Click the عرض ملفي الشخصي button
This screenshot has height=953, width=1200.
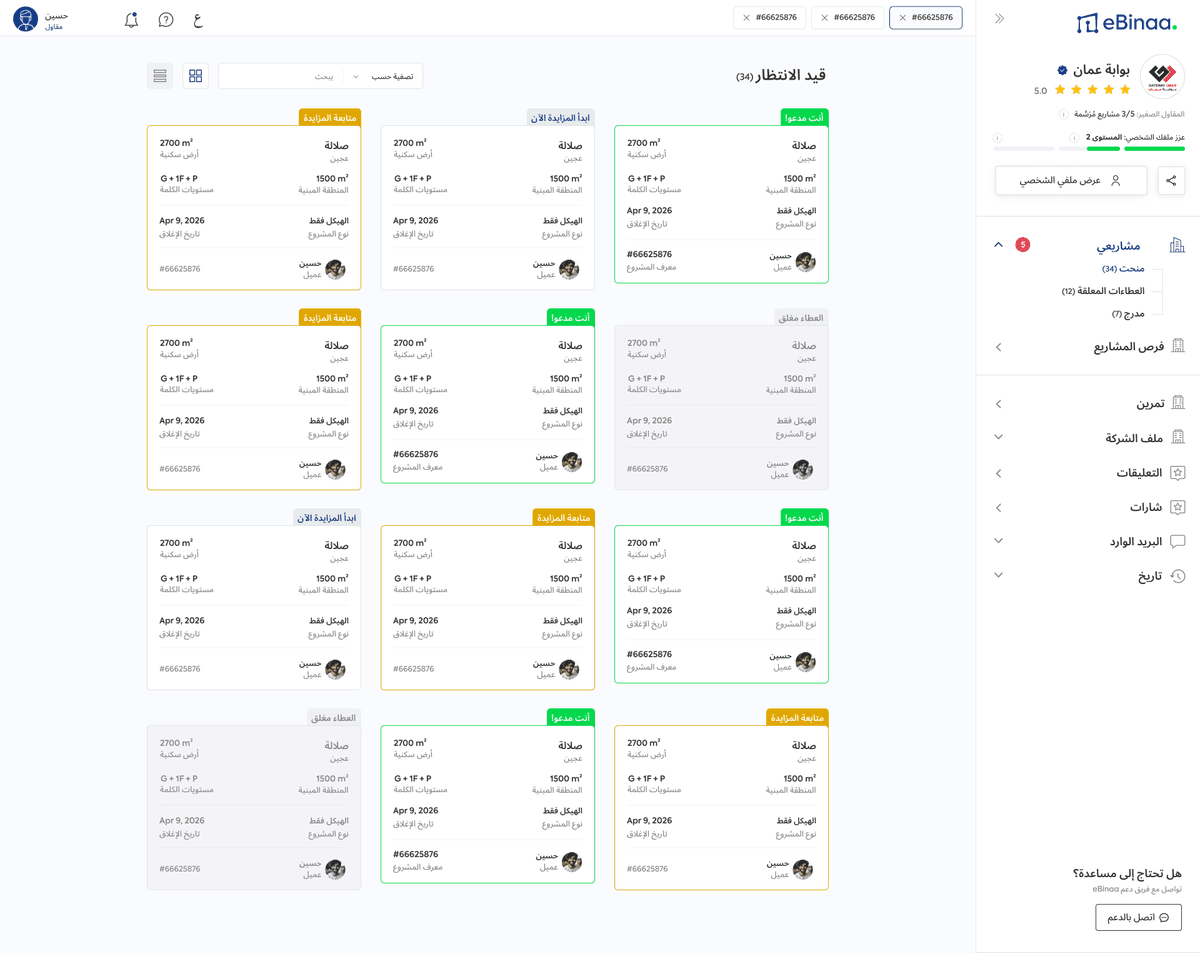pos(1071,181)
